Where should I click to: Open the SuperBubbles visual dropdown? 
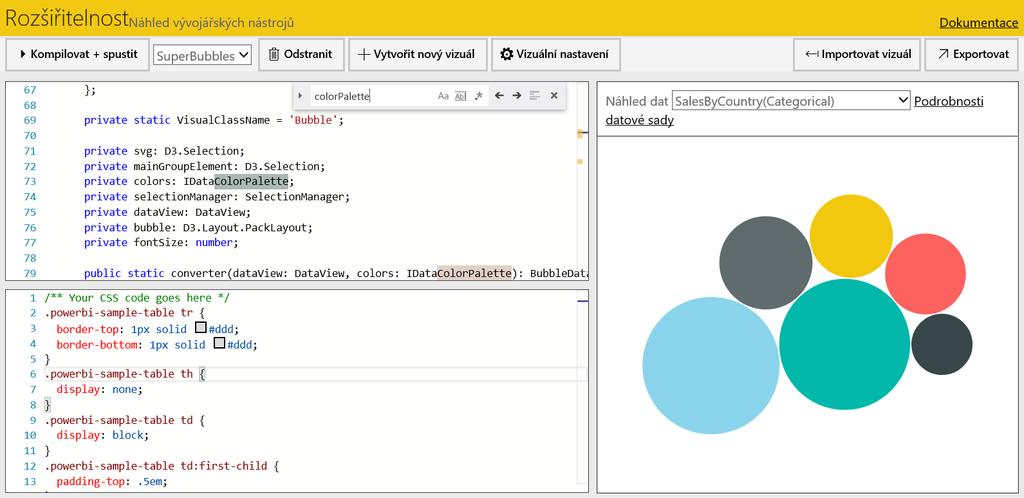pos(202,55)
